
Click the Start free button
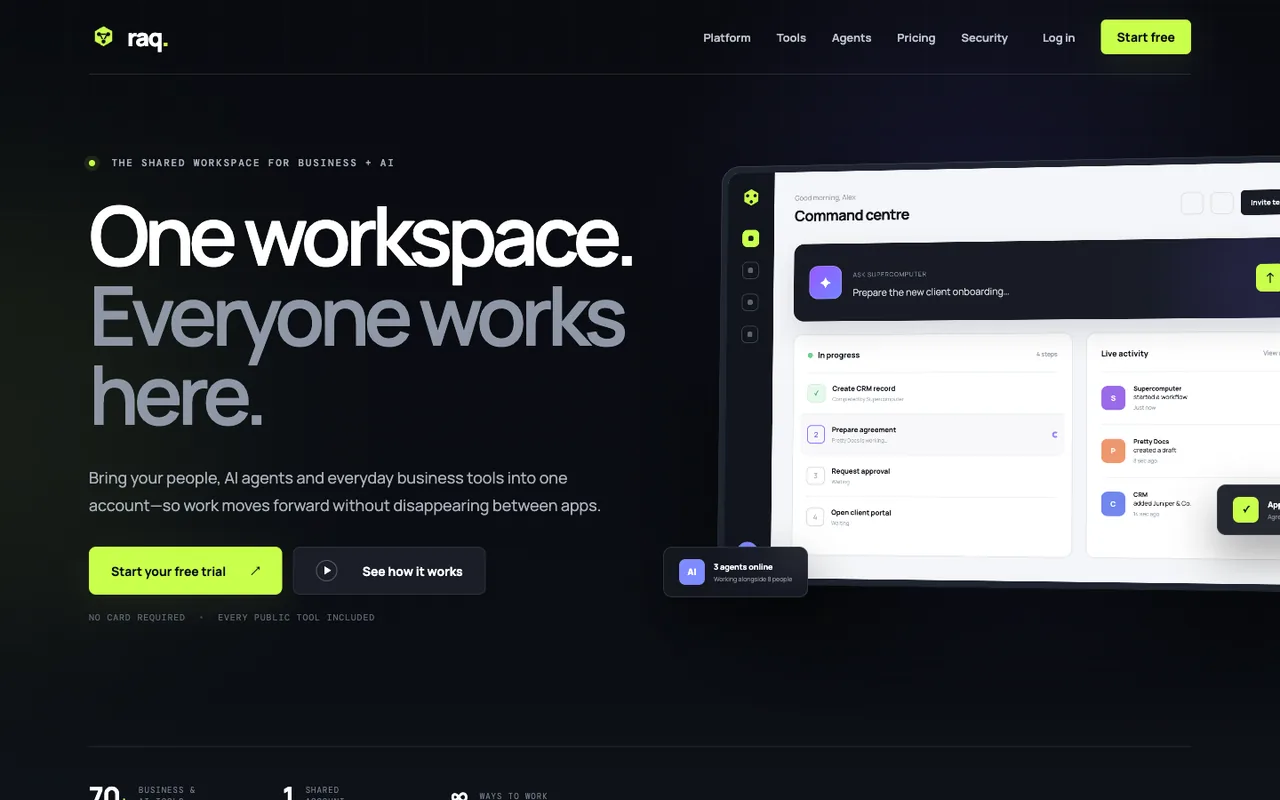(1146, 37)
